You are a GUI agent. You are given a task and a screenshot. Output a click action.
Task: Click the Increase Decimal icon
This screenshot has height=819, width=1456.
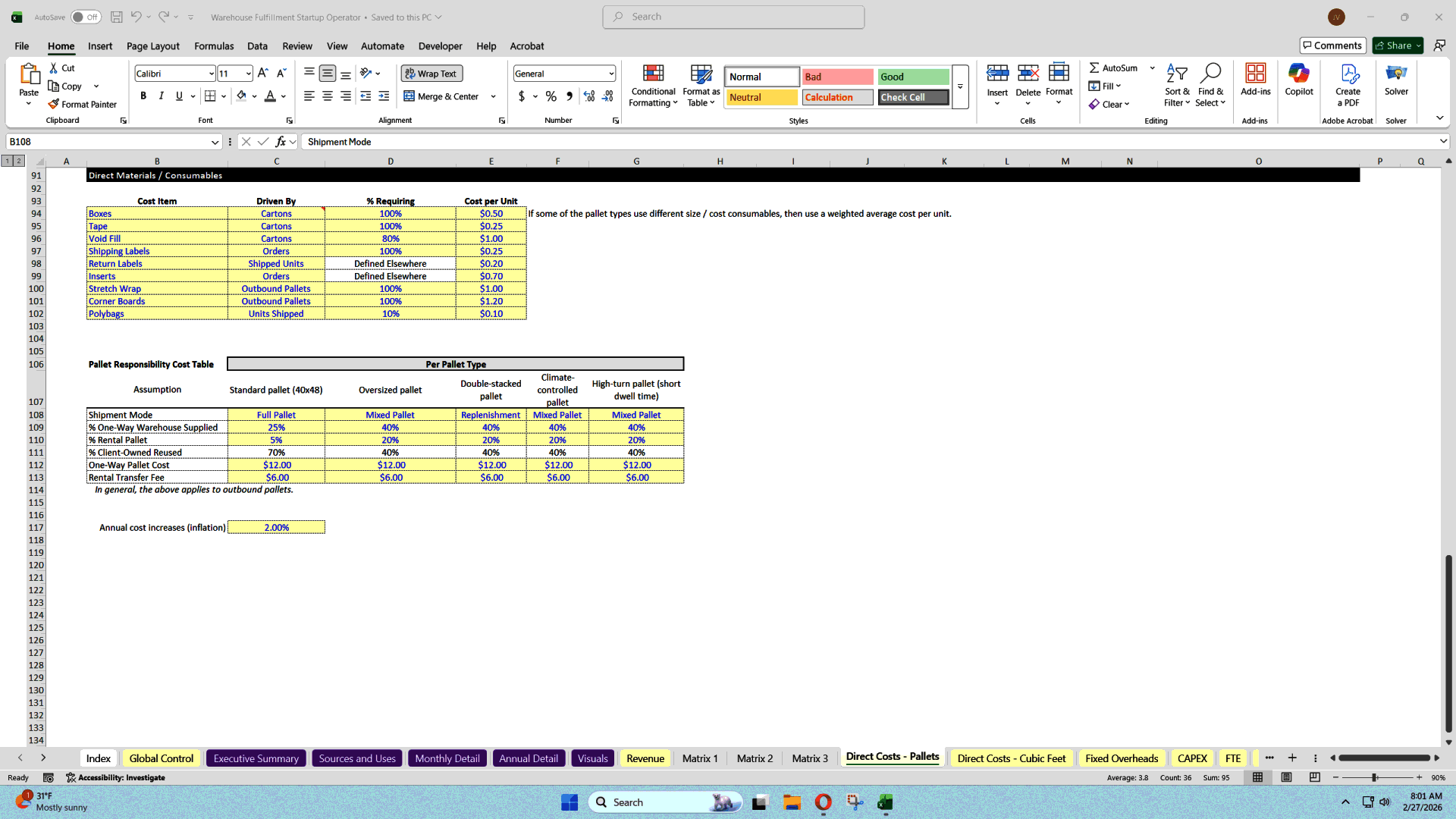(x=589, y=96)
